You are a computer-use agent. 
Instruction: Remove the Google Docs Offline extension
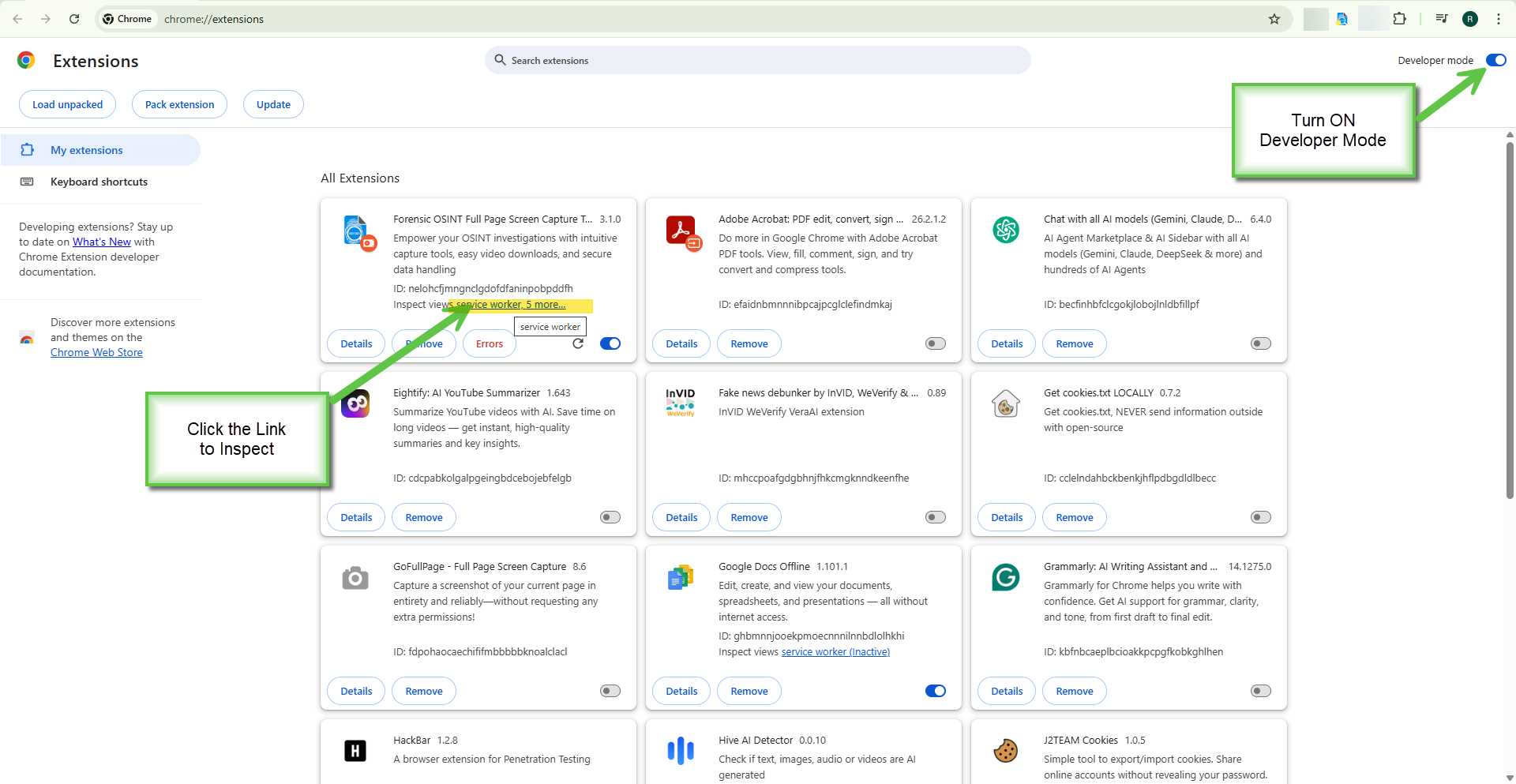749,691
